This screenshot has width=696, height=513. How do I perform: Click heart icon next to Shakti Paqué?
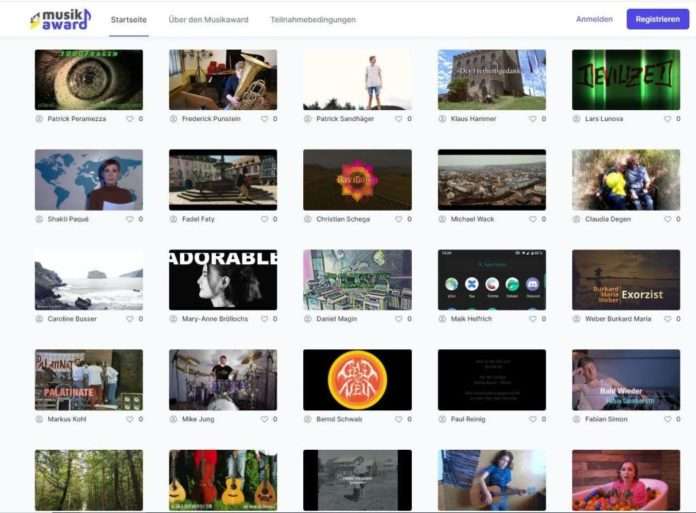click(x=129, y=219)
